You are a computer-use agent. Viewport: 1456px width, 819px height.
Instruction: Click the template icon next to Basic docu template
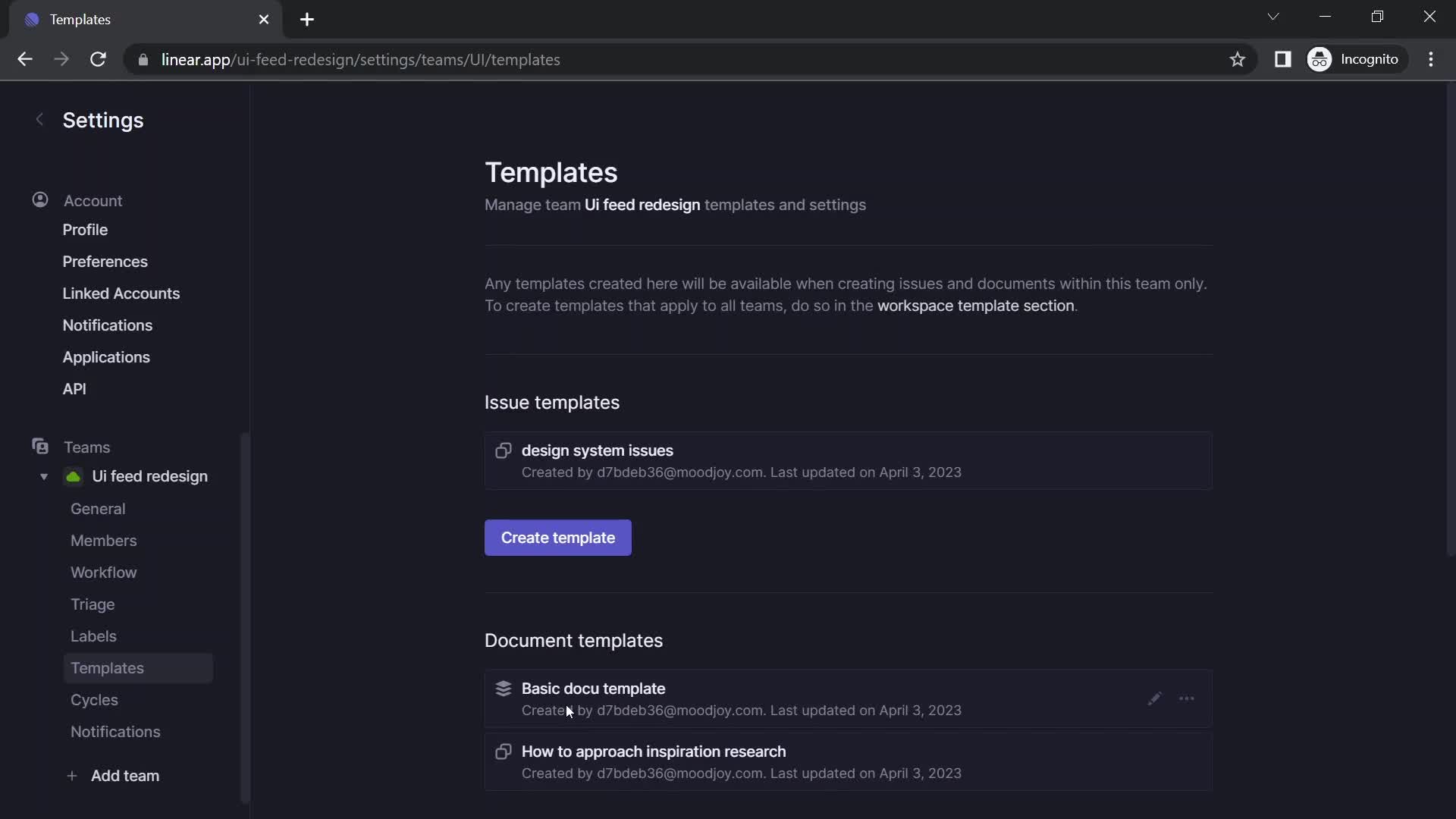pos(503,689)
